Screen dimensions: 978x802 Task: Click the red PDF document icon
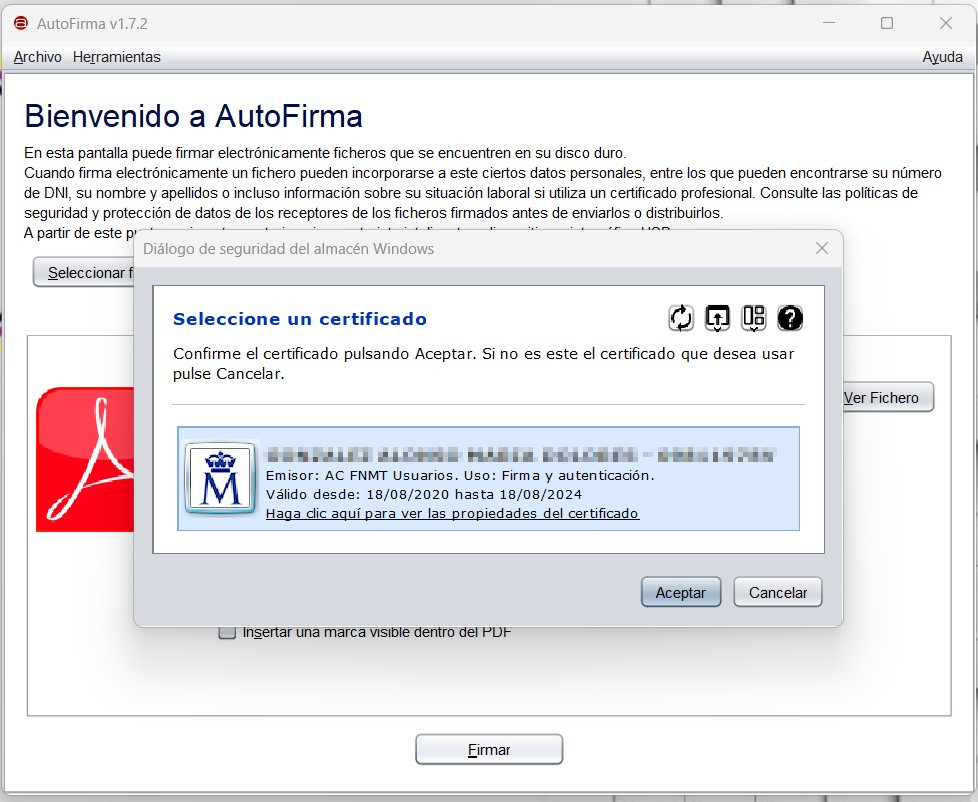pos(85,460)
